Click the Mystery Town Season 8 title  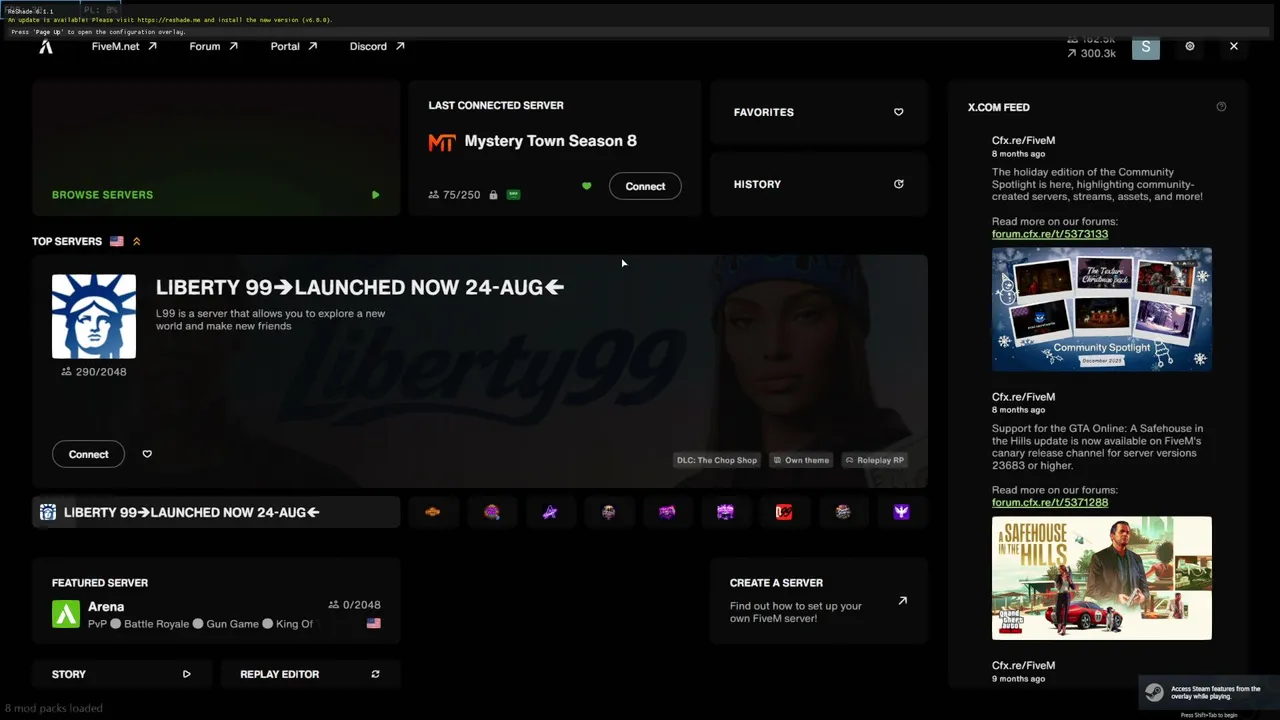click(551, 141)
